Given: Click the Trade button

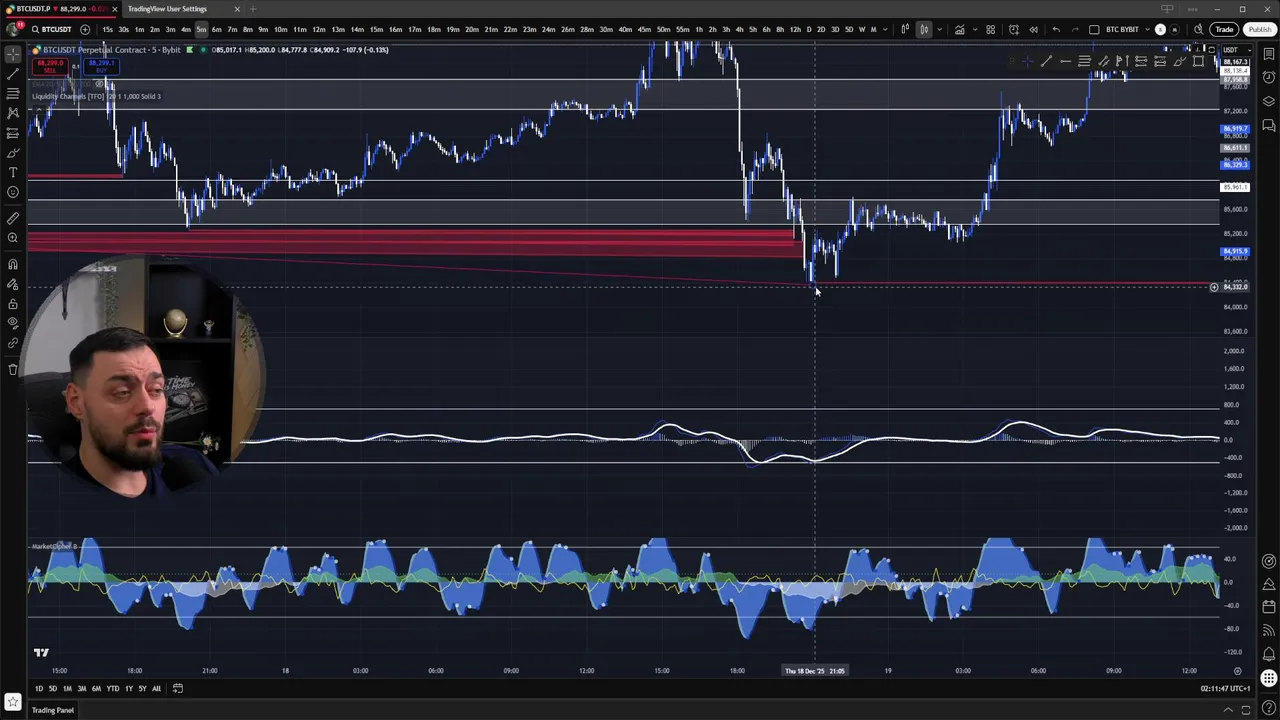Looking at the screenshot, I should (x=1224, y=29).
